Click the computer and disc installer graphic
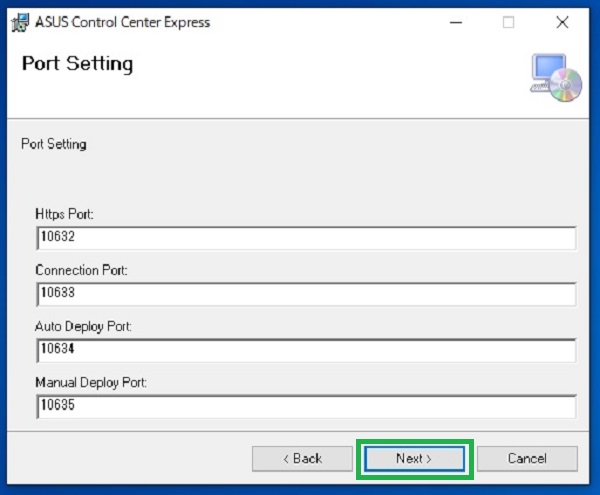Viewport: 600px width, 495px height. tap(556, 78)
